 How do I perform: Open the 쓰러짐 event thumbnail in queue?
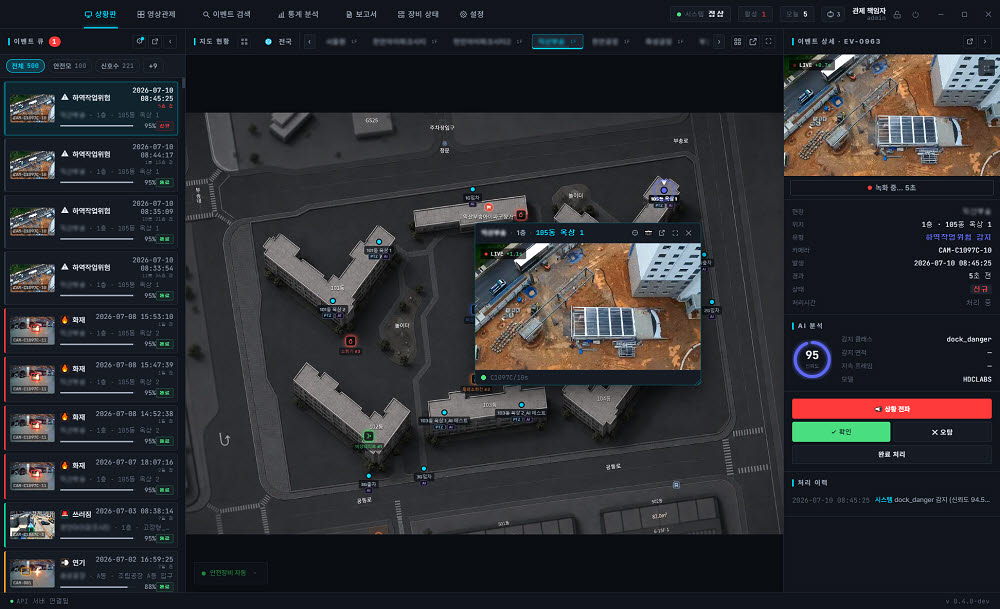click(33, 524)
